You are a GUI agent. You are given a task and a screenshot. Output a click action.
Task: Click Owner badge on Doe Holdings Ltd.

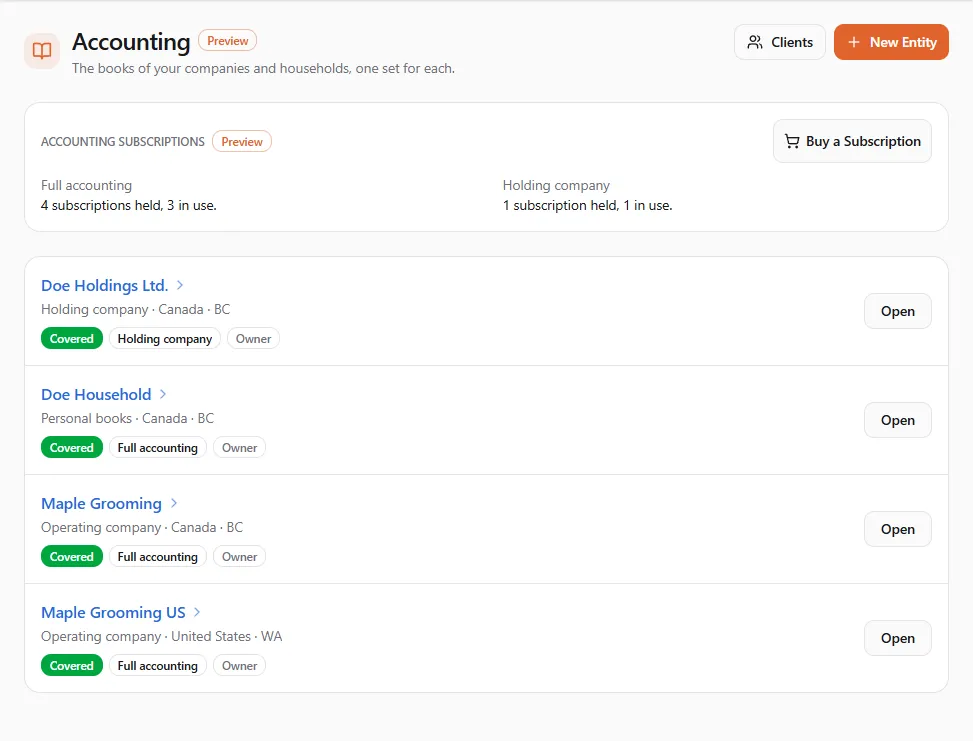click(x=253, y=339)
